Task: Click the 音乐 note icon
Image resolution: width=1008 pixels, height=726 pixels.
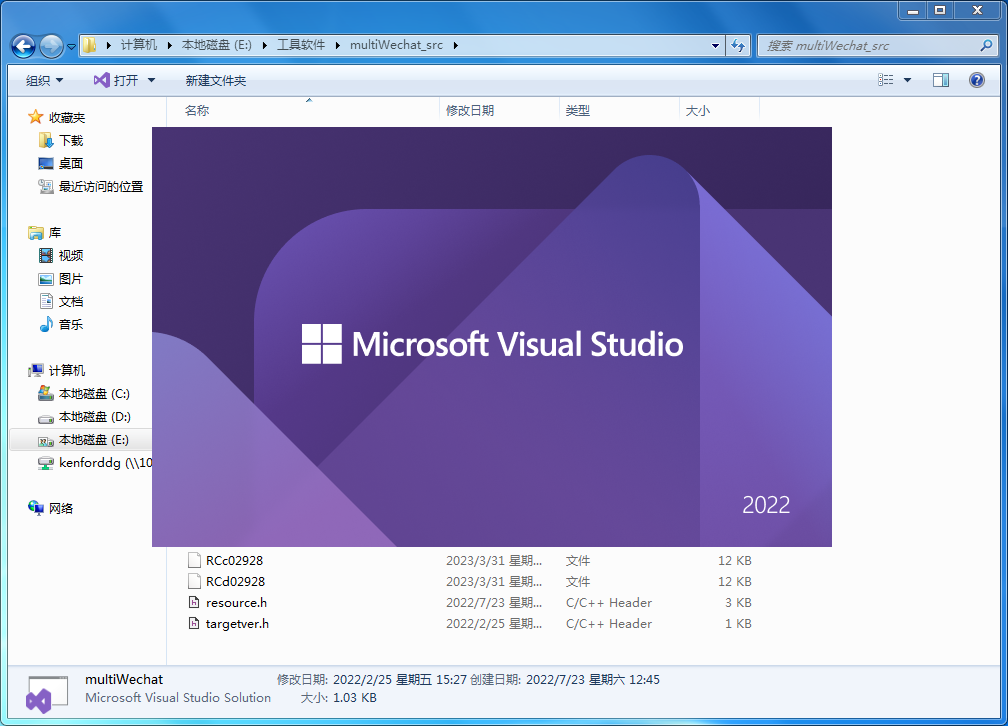Action: click(46, 325)
